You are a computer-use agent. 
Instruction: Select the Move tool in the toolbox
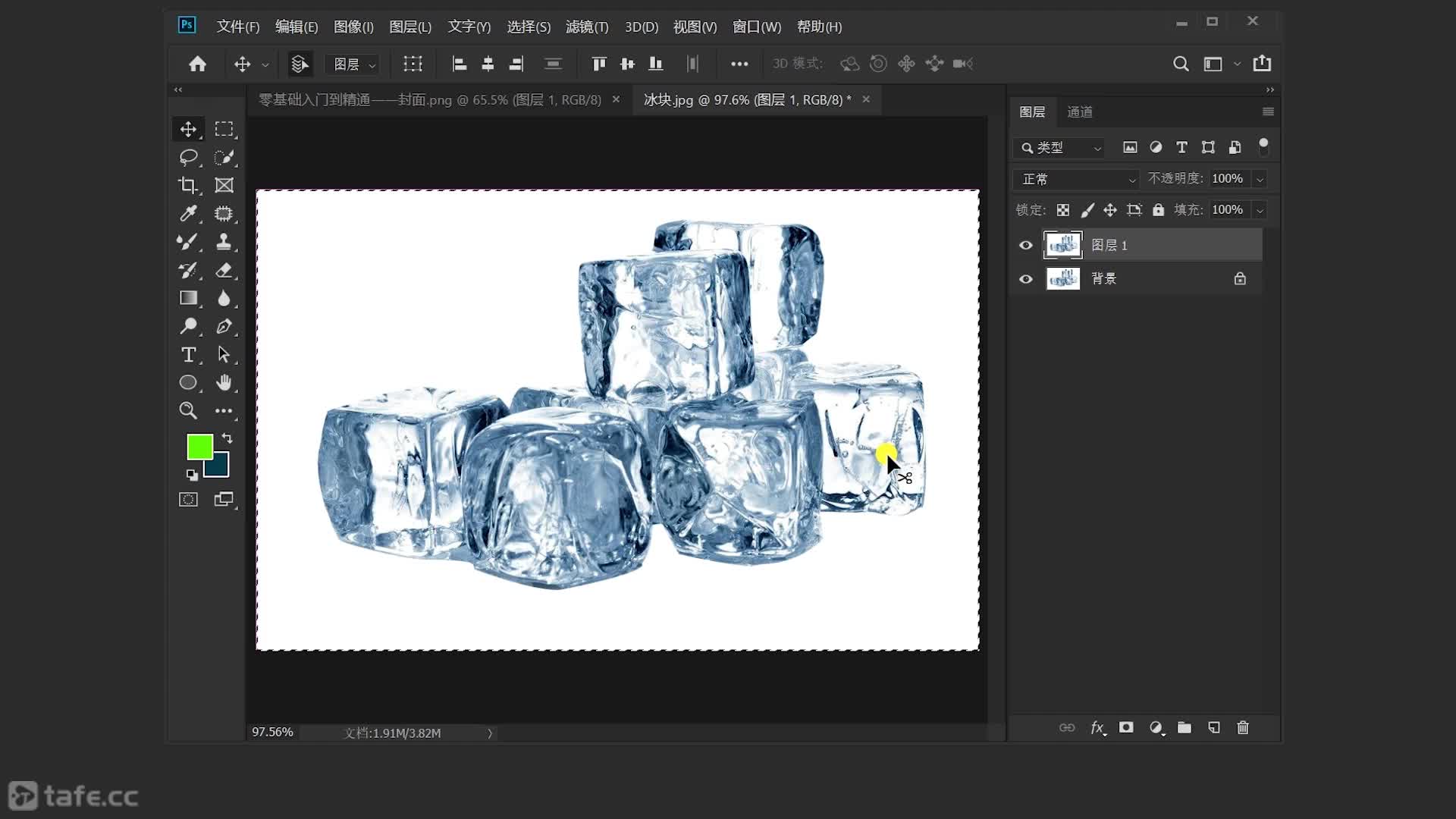(x=188, y=129)
